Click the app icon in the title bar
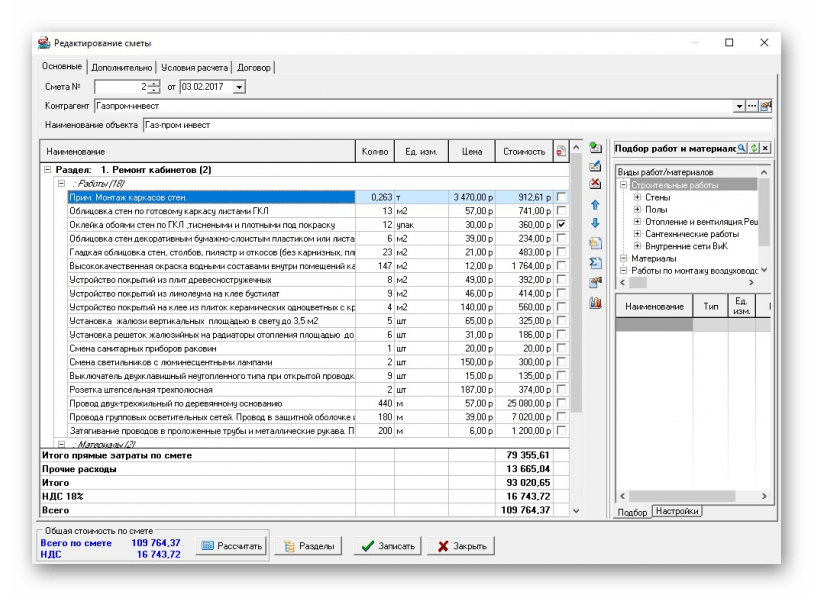Viewport: 813px width, 596px height. (x=44, y=43)
